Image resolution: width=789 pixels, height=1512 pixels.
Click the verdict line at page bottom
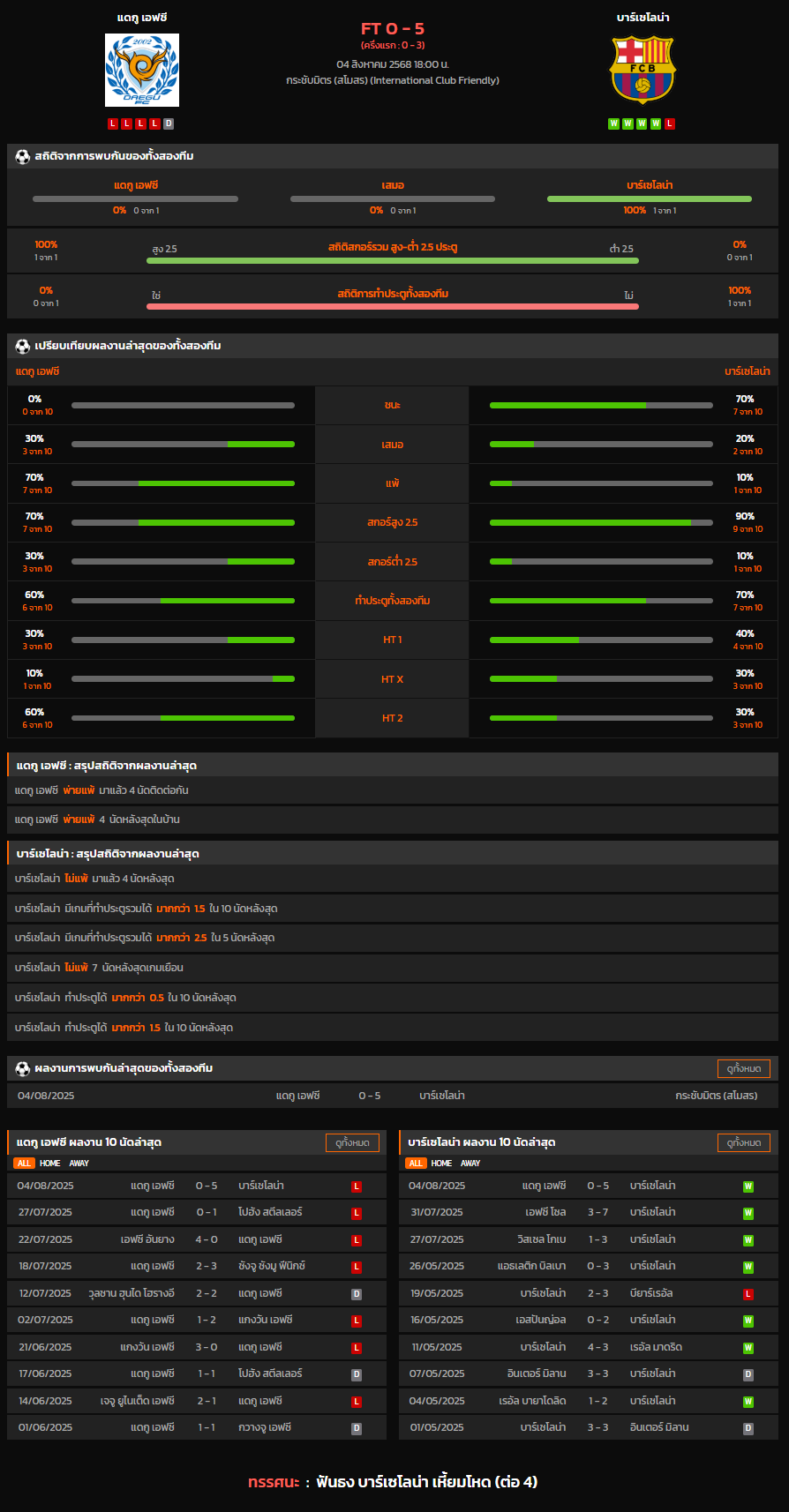click(x=393, y=1482)
